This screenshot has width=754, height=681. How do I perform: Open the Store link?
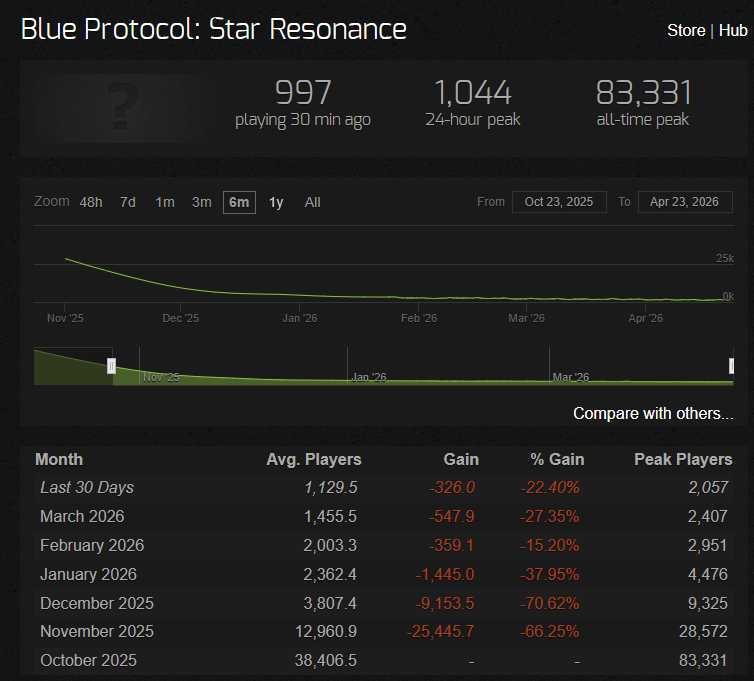tap(686, 30)
